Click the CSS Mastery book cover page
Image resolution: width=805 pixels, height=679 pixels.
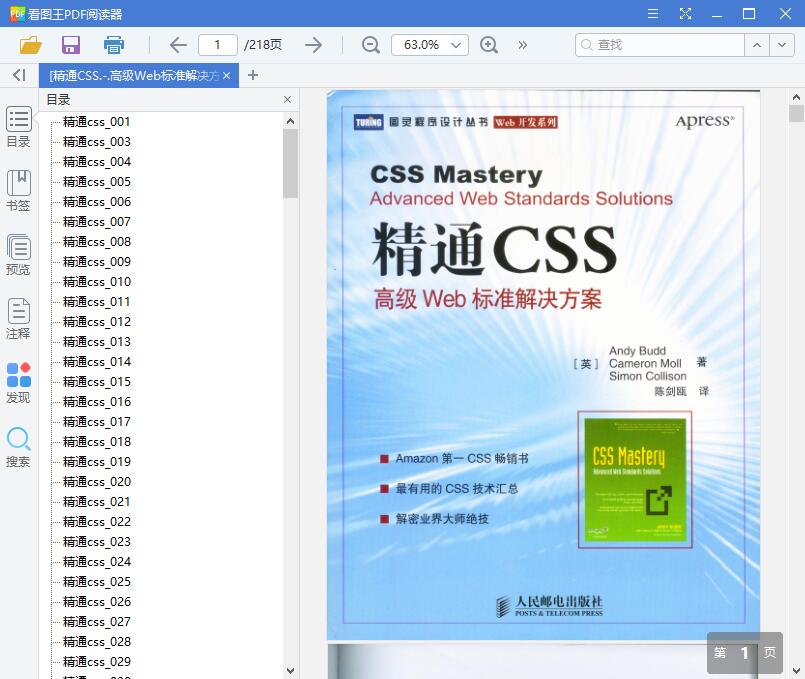click(x=543, y=365)
